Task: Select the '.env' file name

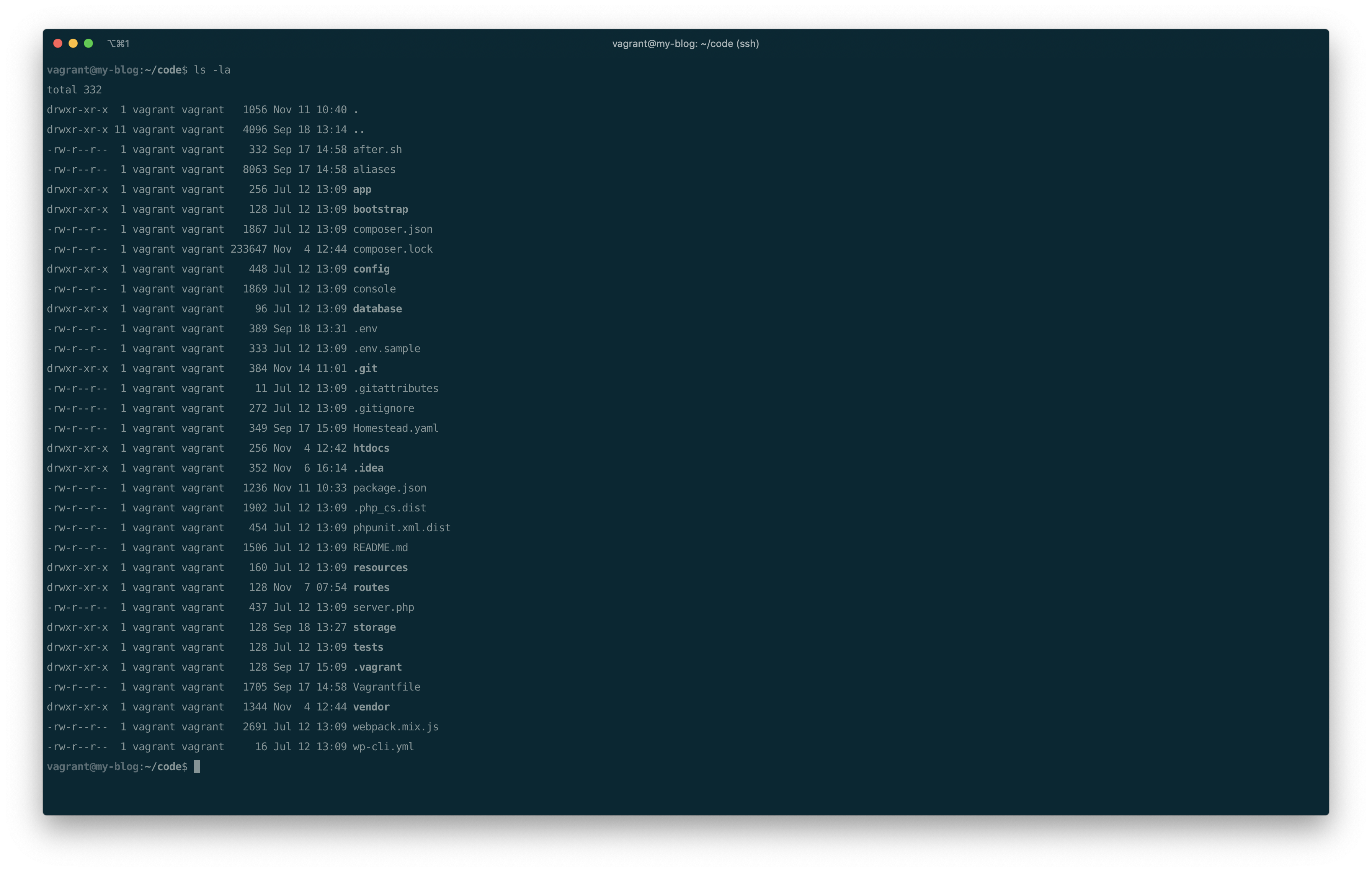Action: (x=365, y=329)
